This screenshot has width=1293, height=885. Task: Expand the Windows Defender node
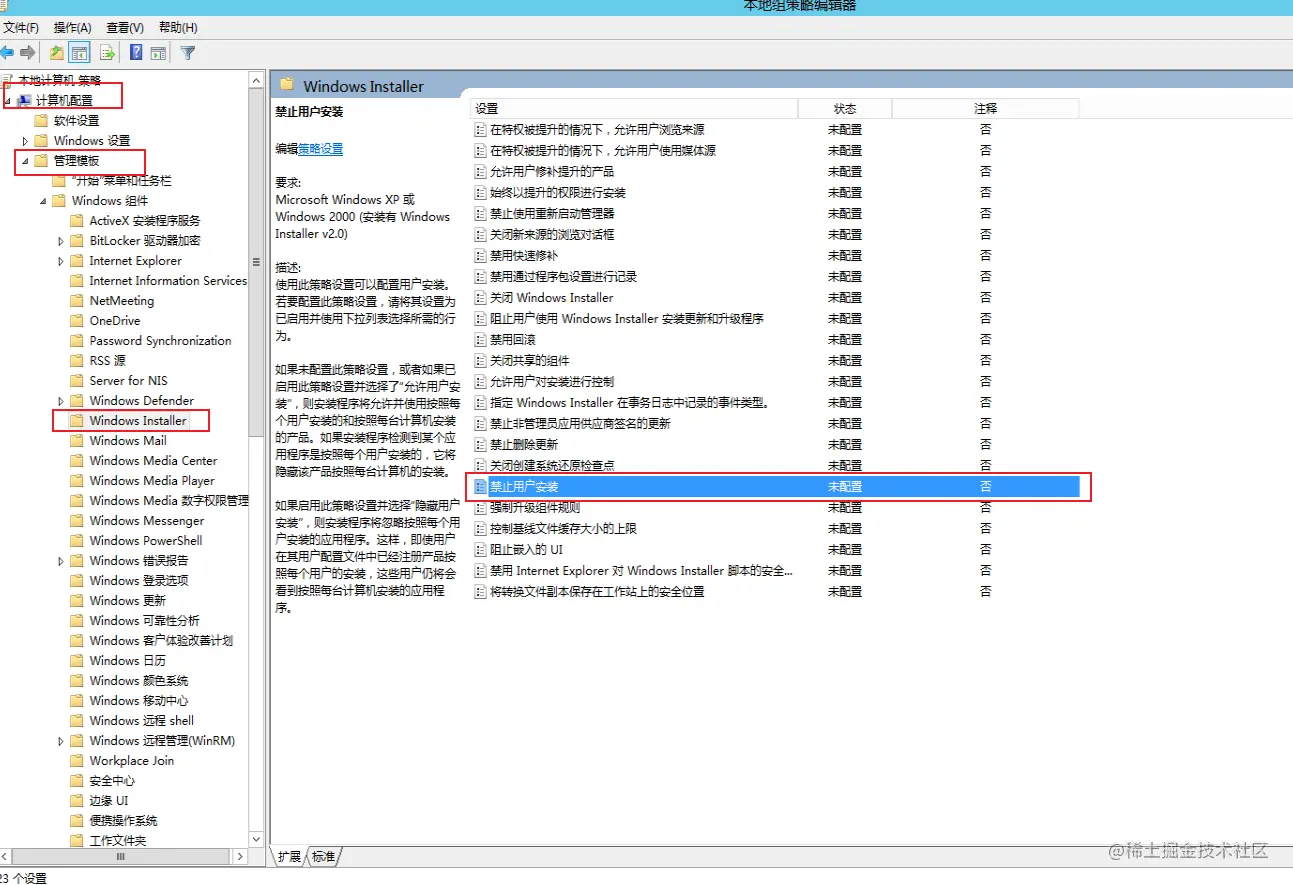pyautogui.click(x=61, y=401)
